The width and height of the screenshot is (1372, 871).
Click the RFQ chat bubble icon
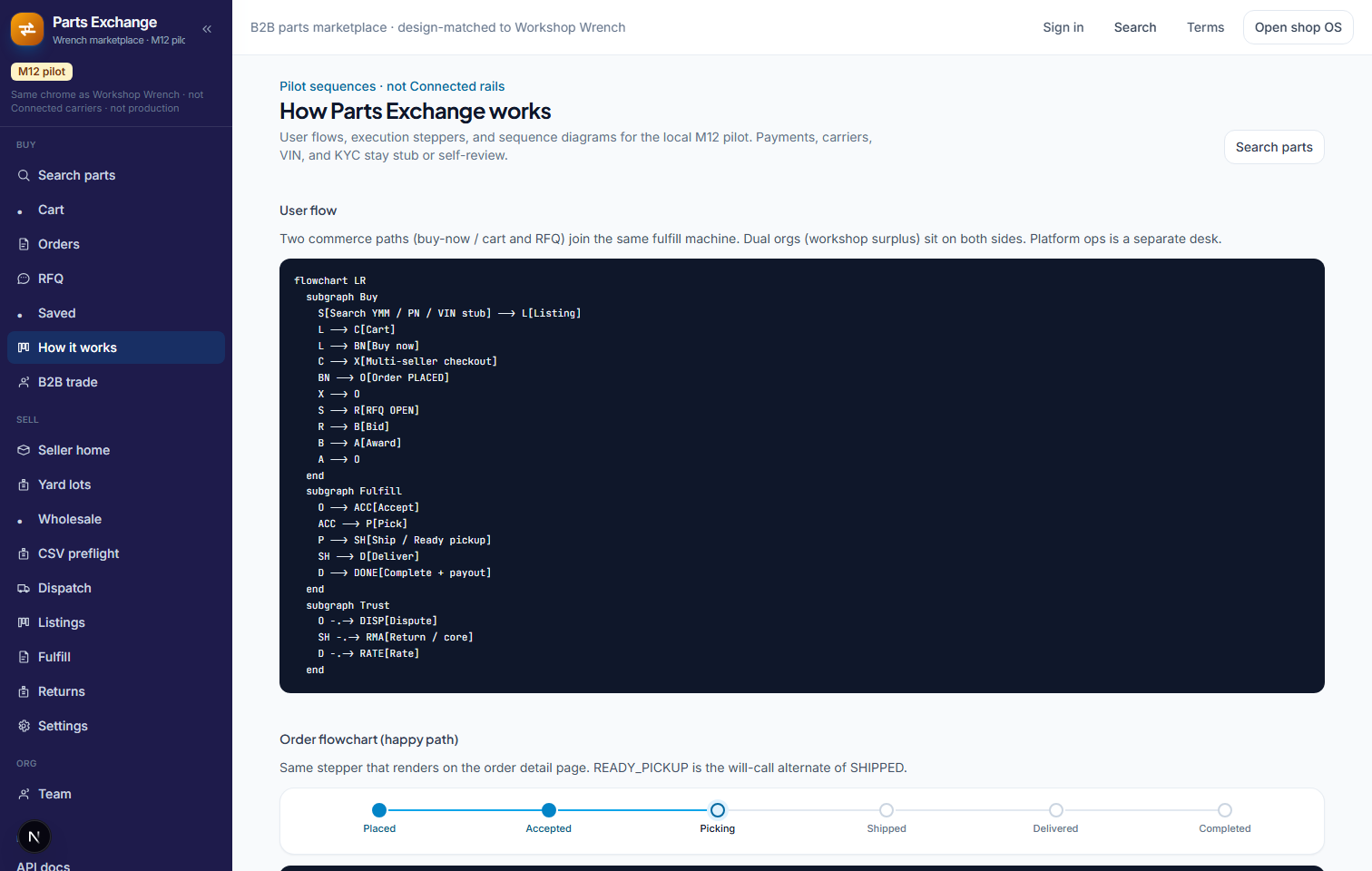coord(24,279)
